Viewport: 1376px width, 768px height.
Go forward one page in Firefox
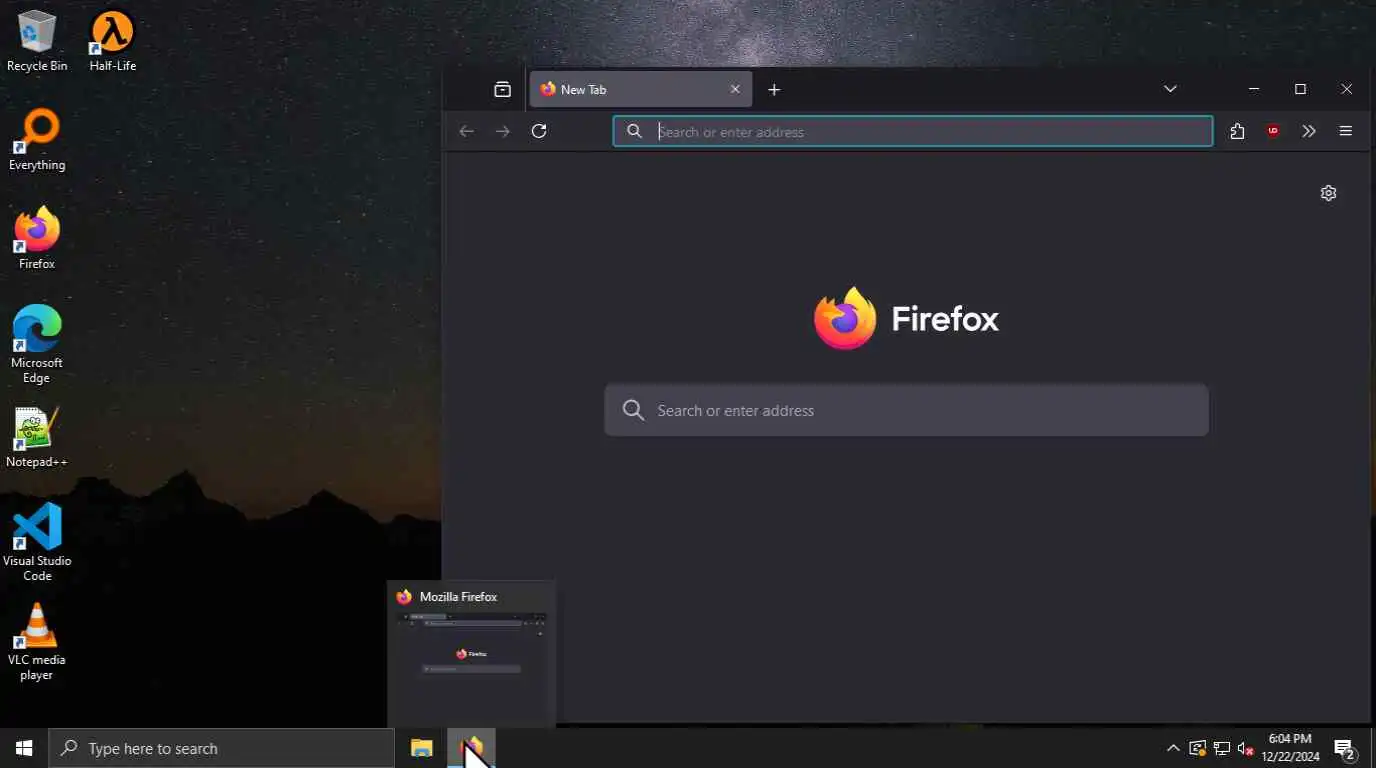click(502, 131)
